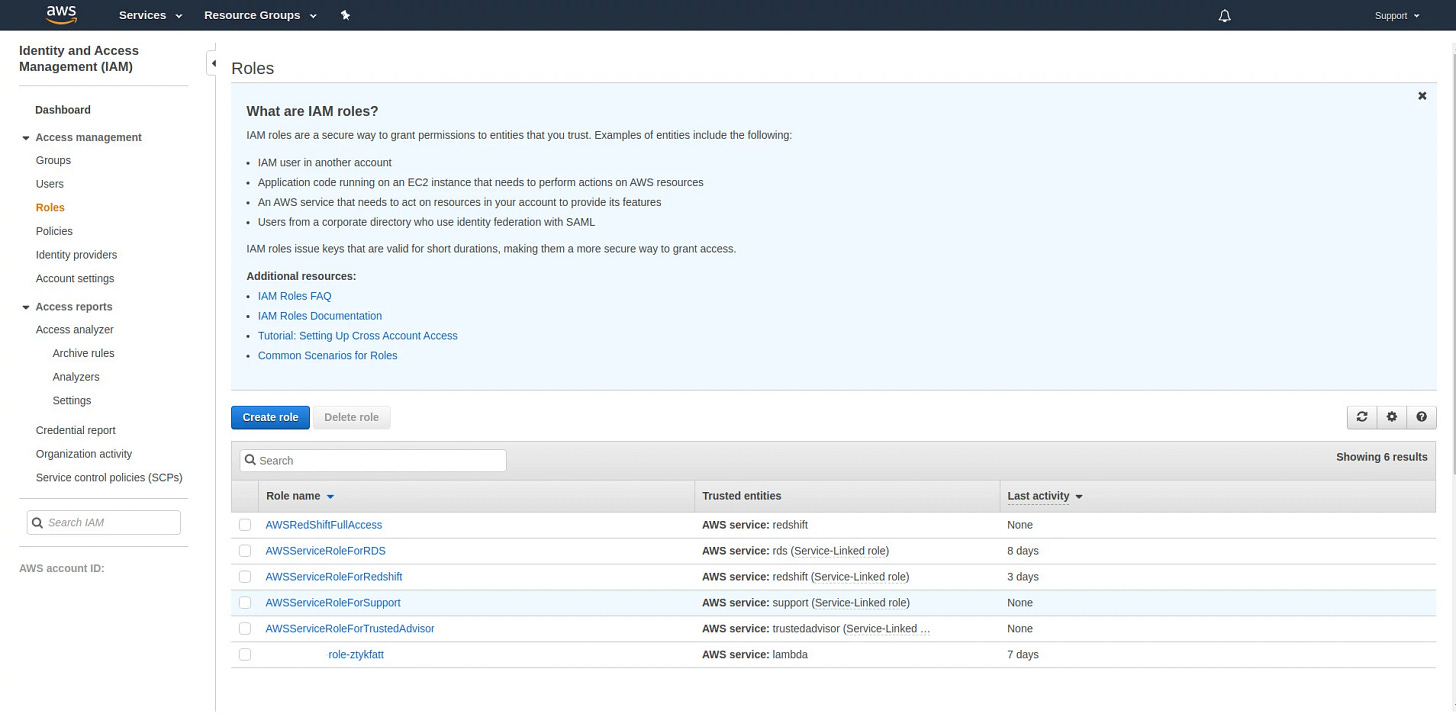Select the role-ztykfatt checkbox
The image size is (1456, 717).
(245, 654)
